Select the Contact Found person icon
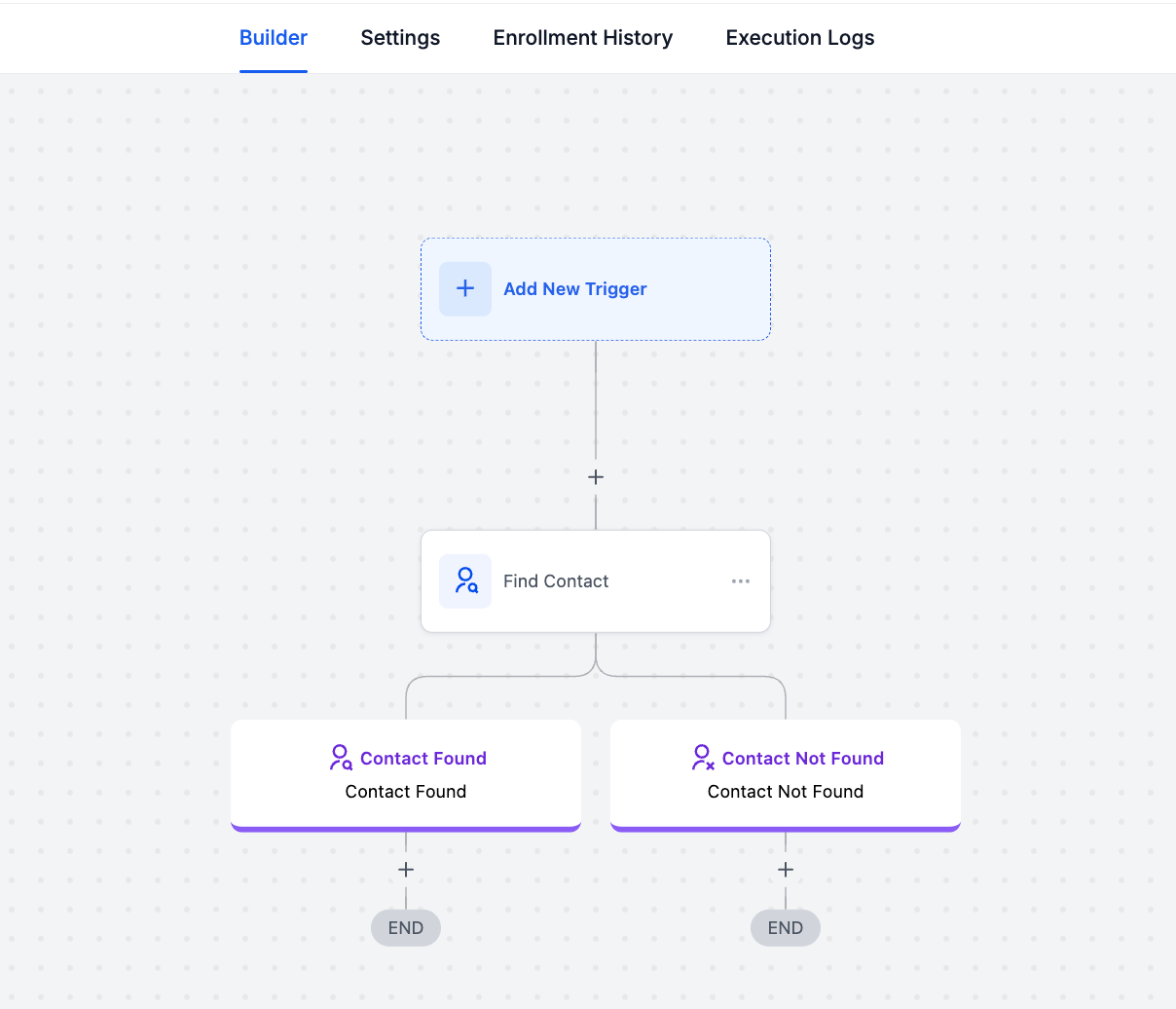 coord(341,757)
